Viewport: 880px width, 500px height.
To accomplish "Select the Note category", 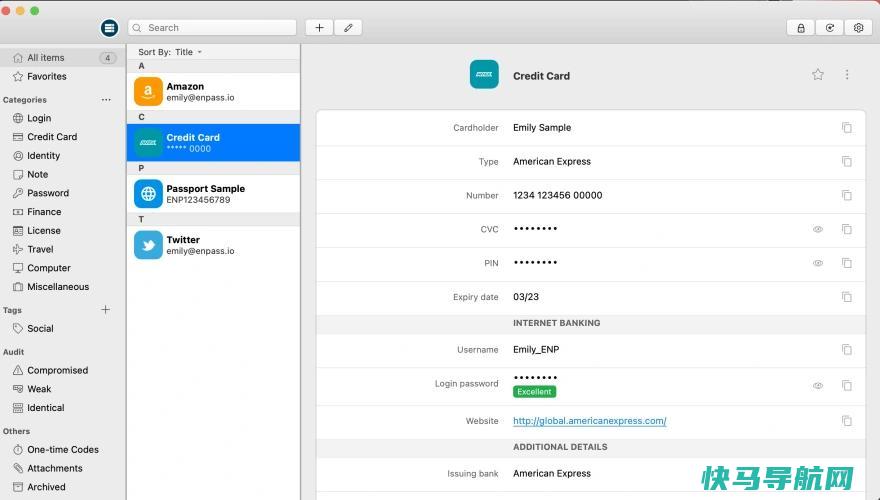I will [62, 175].
